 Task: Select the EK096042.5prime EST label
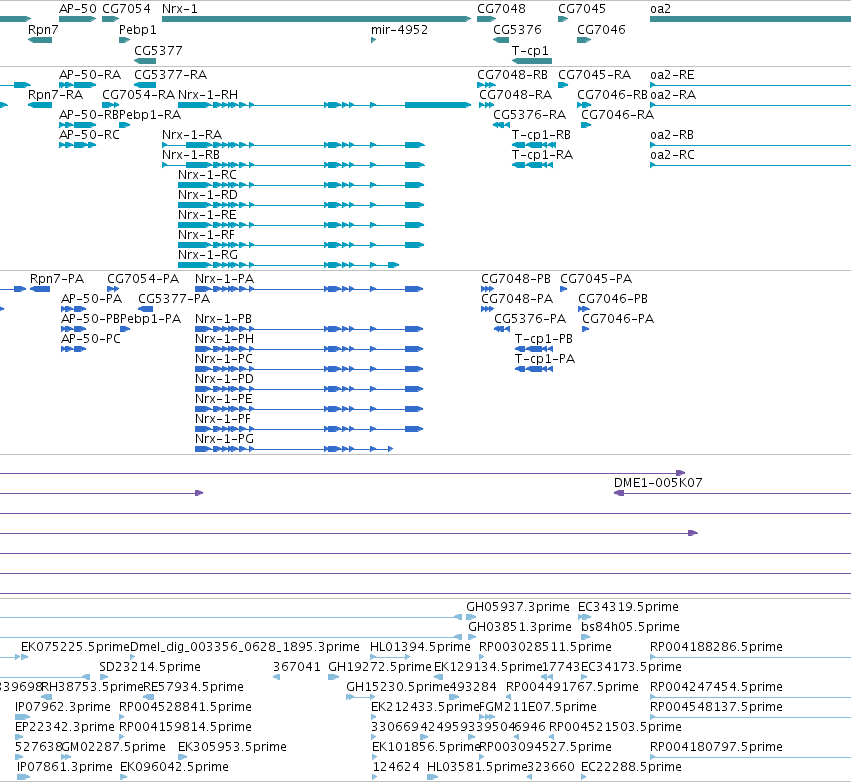coord(174,767)
